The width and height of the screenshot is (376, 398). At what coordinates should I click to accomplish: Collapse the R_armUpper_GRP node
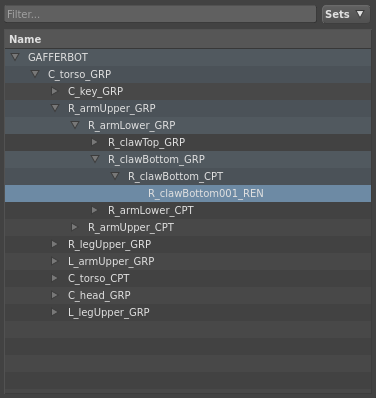(x=55, y=108)
